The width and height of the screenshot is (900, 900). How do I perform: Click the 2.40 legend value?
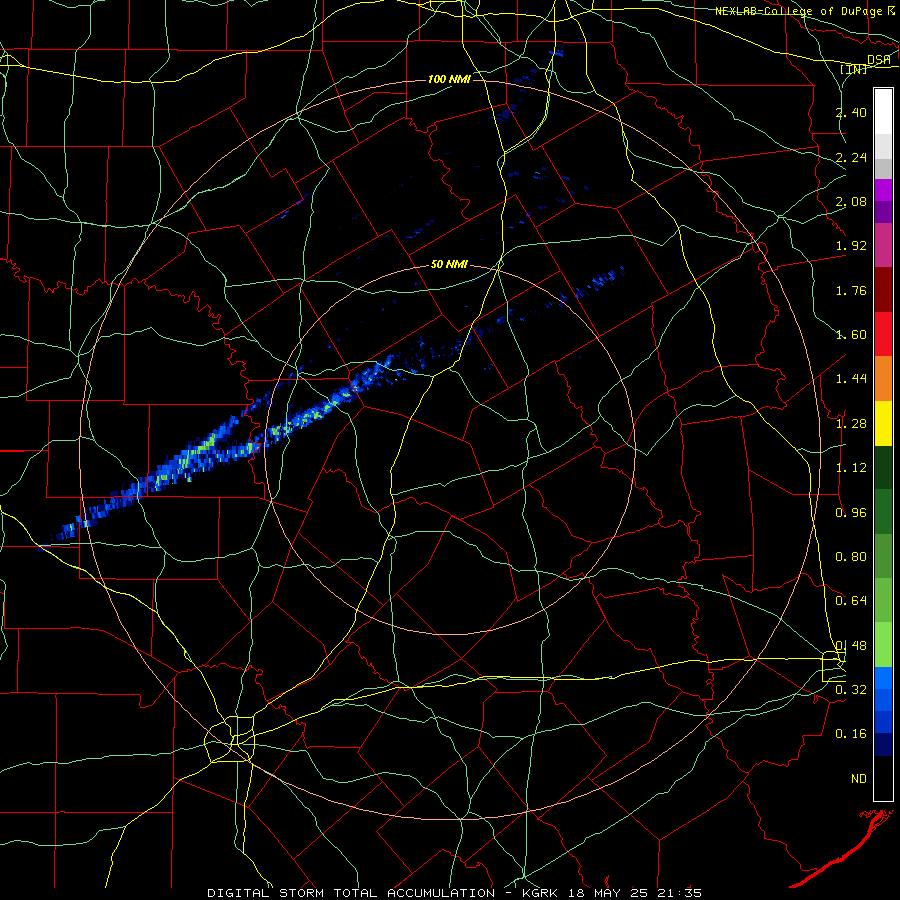pyautogui.click(x=851, y=112)
